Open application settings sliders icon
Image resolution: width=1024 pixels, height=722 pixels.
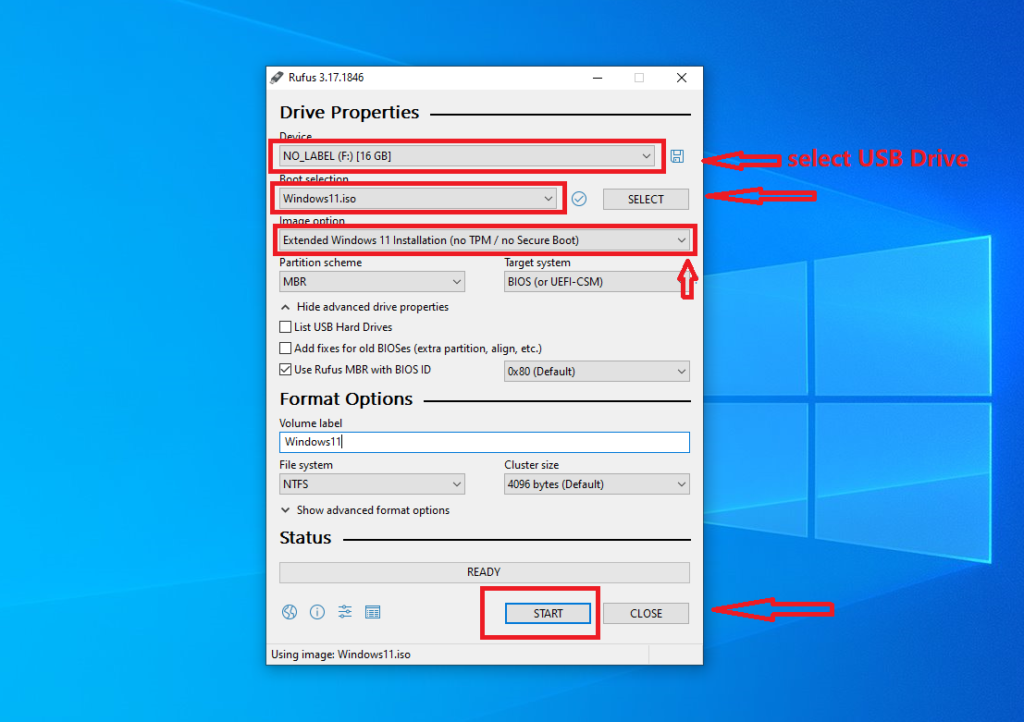pos(345,612)
